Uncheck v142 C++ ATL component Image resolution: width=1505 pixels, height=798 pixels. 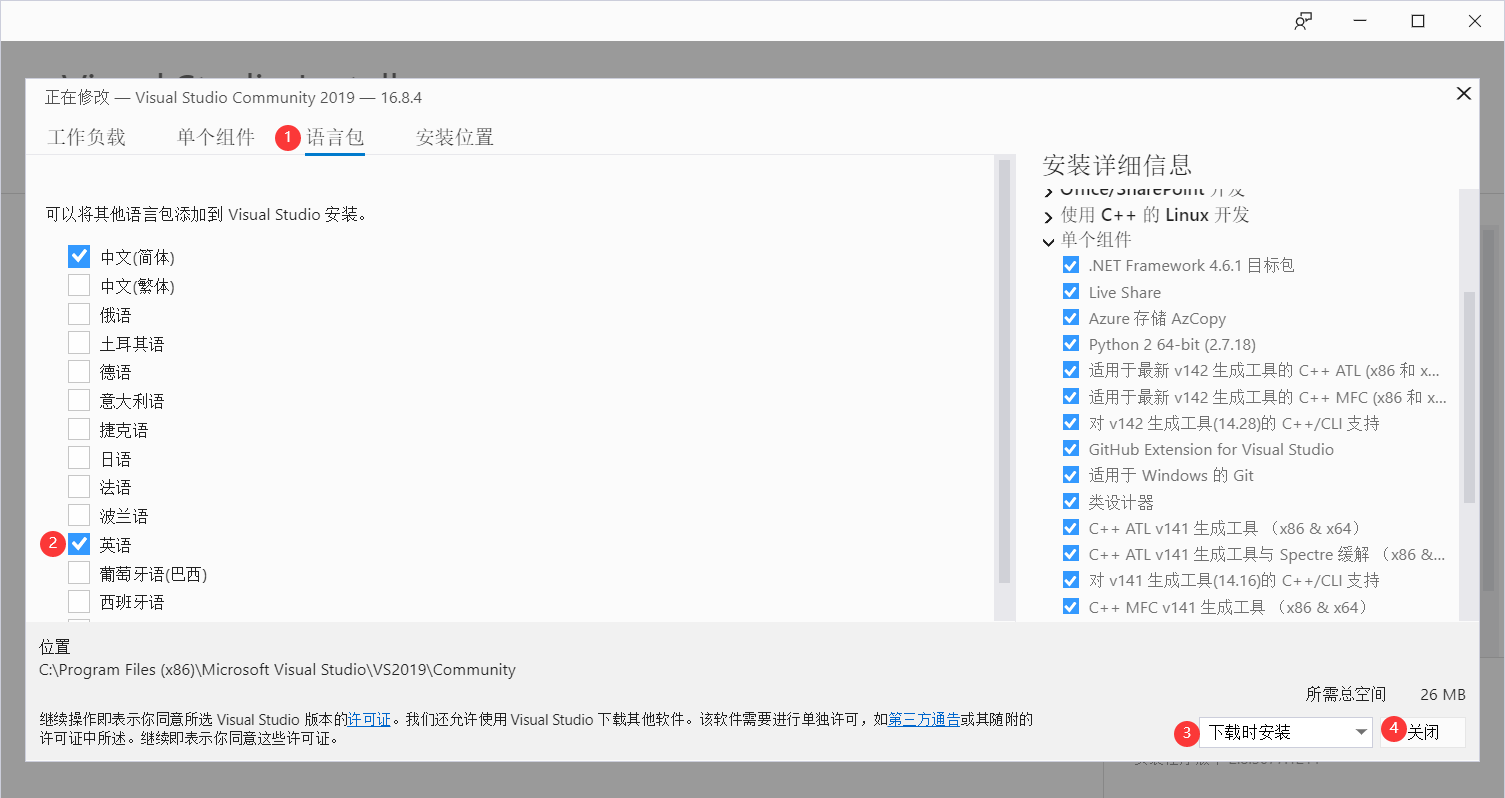[1071, 370]
